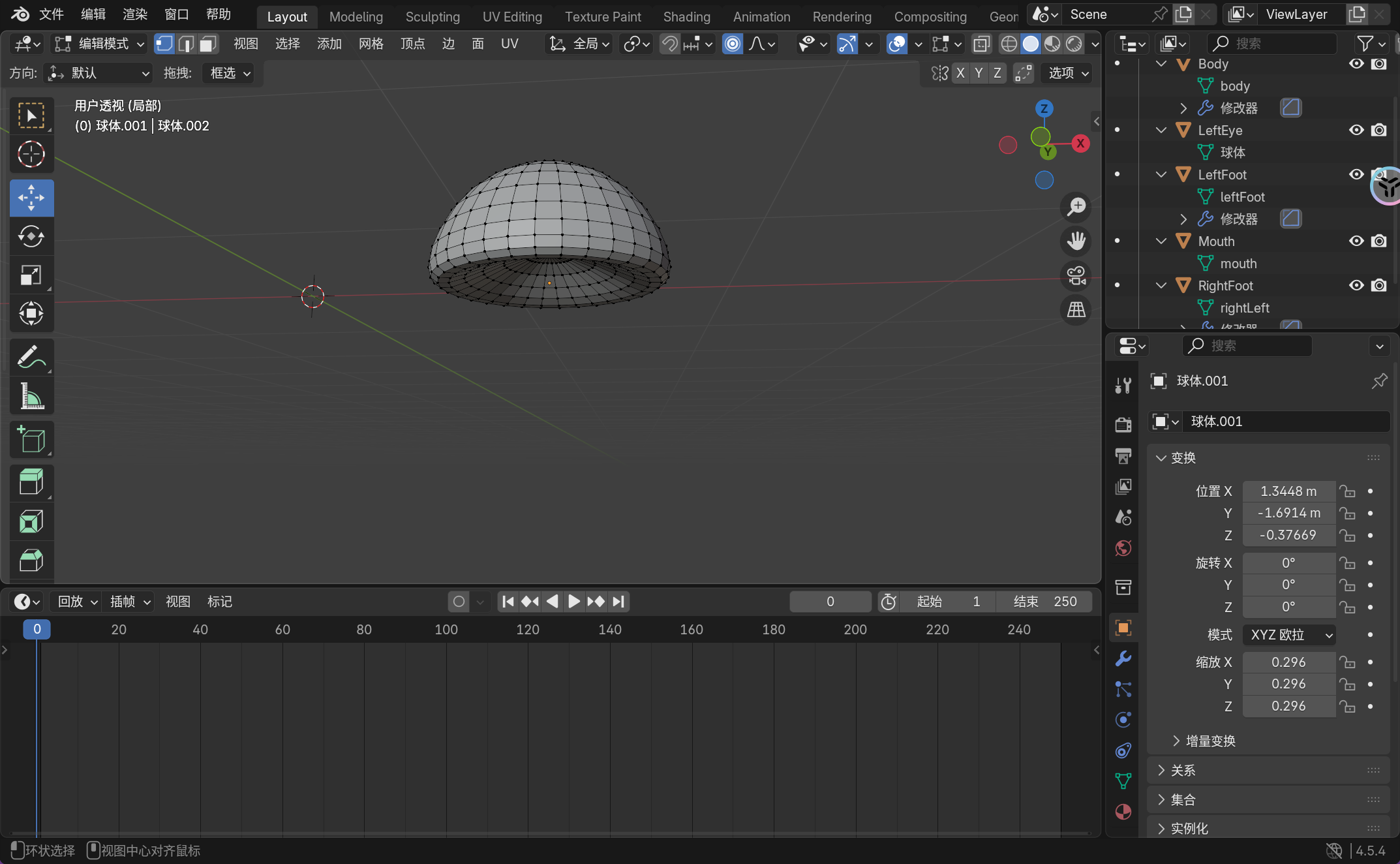This screenshot has width=1400, height=864.
Task: Activate the Measure ruler tool
Action: 31,396
